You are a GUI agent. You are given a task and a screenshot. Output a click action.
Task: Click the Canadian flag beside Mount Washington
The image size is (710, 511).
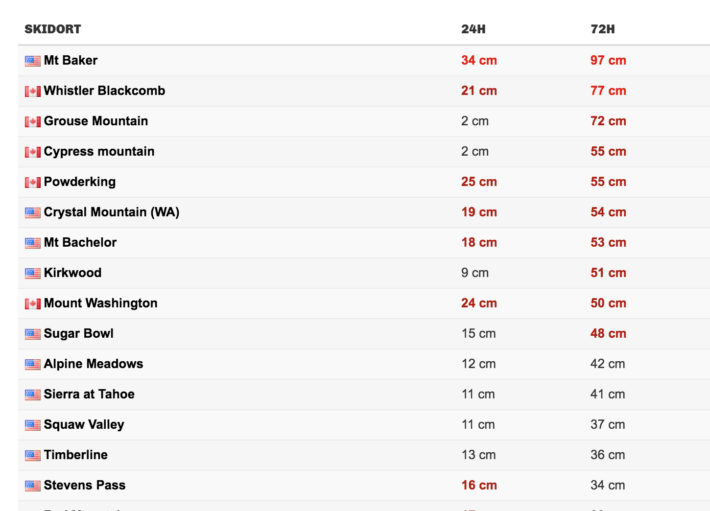(33, 304)
